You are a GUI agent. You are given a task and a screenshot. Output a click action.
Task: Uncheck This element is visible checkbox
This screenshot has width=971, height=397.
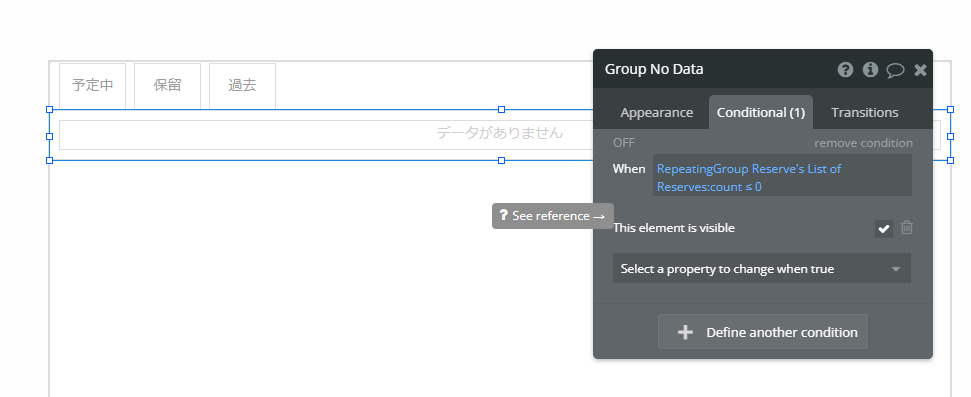[884, 229]
